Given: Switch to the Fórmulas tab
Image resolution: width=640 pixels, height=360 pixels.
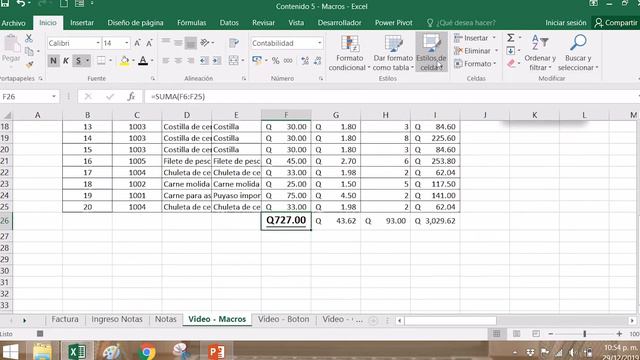Looking at the screenshot, I should coord(191,23).
